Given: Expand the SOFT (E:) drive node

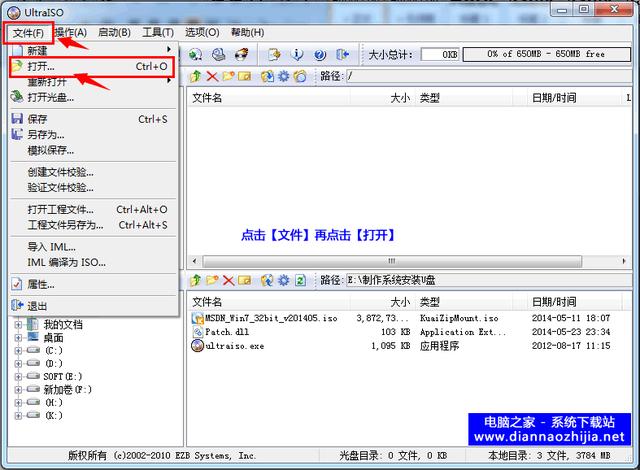Looking at the screenshot, I should click(18, 377).
